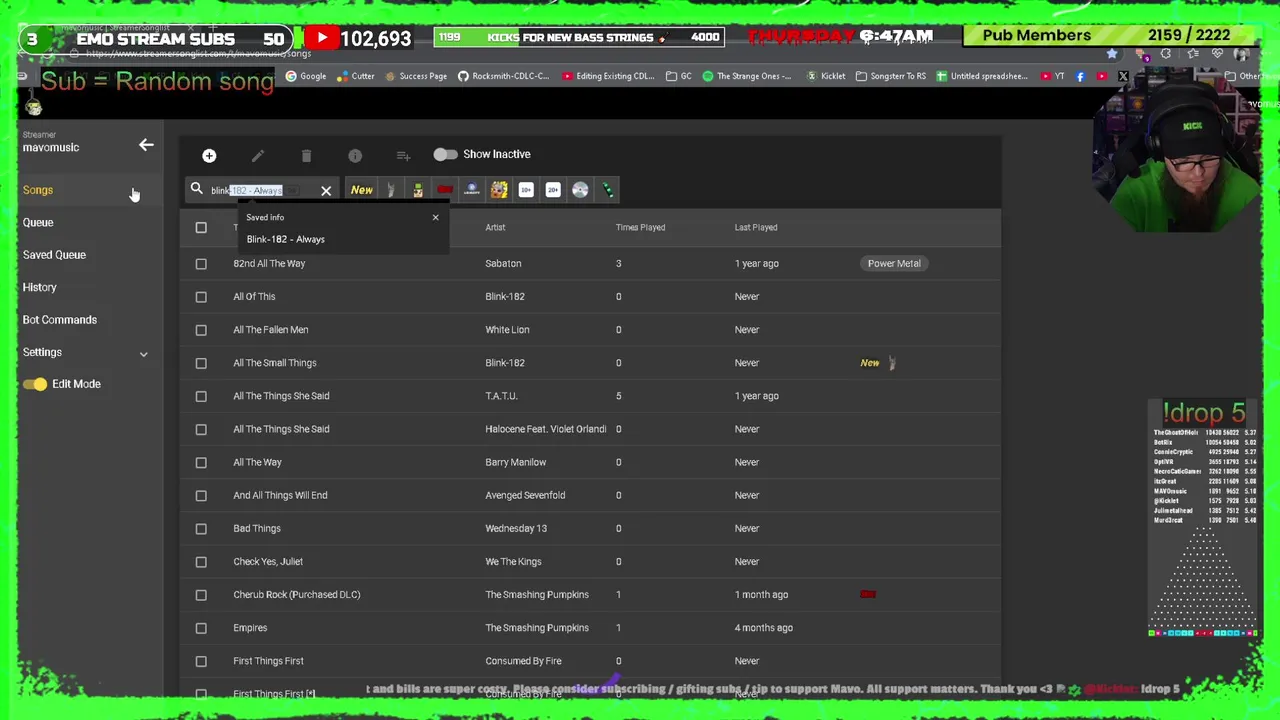Filter by the green-hat character tag icon

tap(418, 190)
